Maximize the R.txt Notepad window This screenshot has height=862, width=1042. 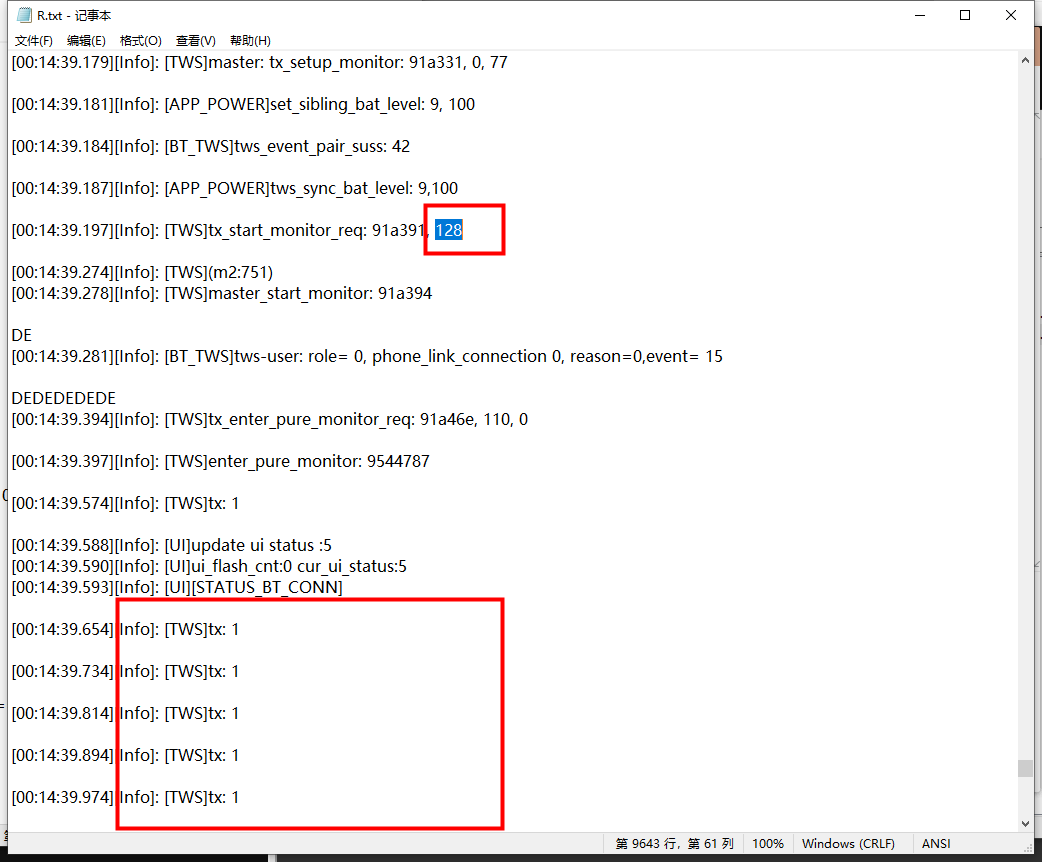[965, 15]
